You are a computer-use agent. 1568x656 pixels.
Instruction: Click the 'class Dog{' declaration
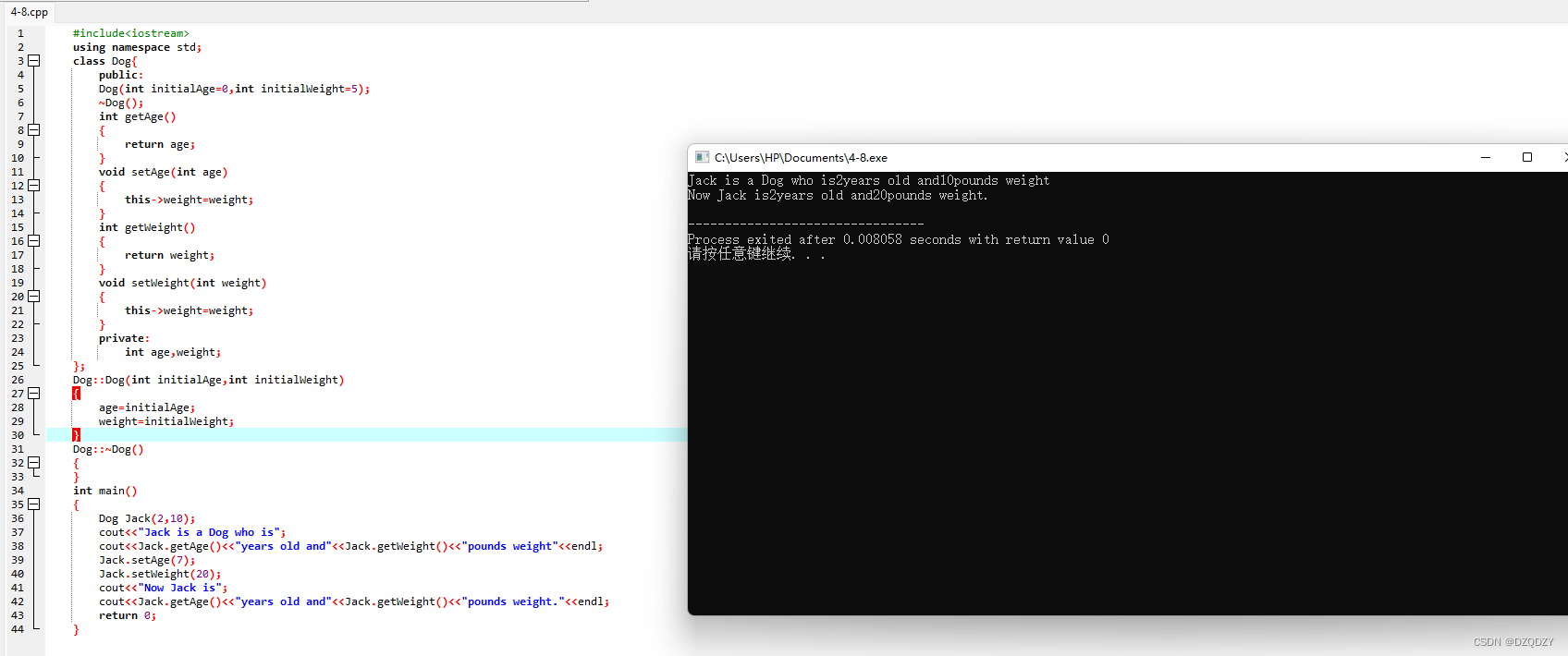pyautogui.click(x=105, y=61)
